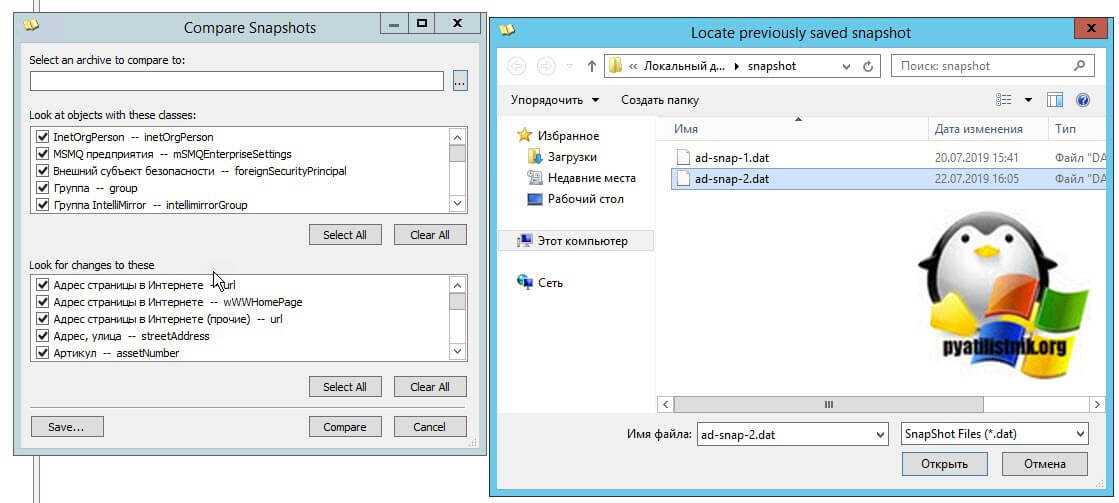This screenshot has height=503, width=1119.
Task: Click the classes list scroll-up arrow
Action: point(457,137)
